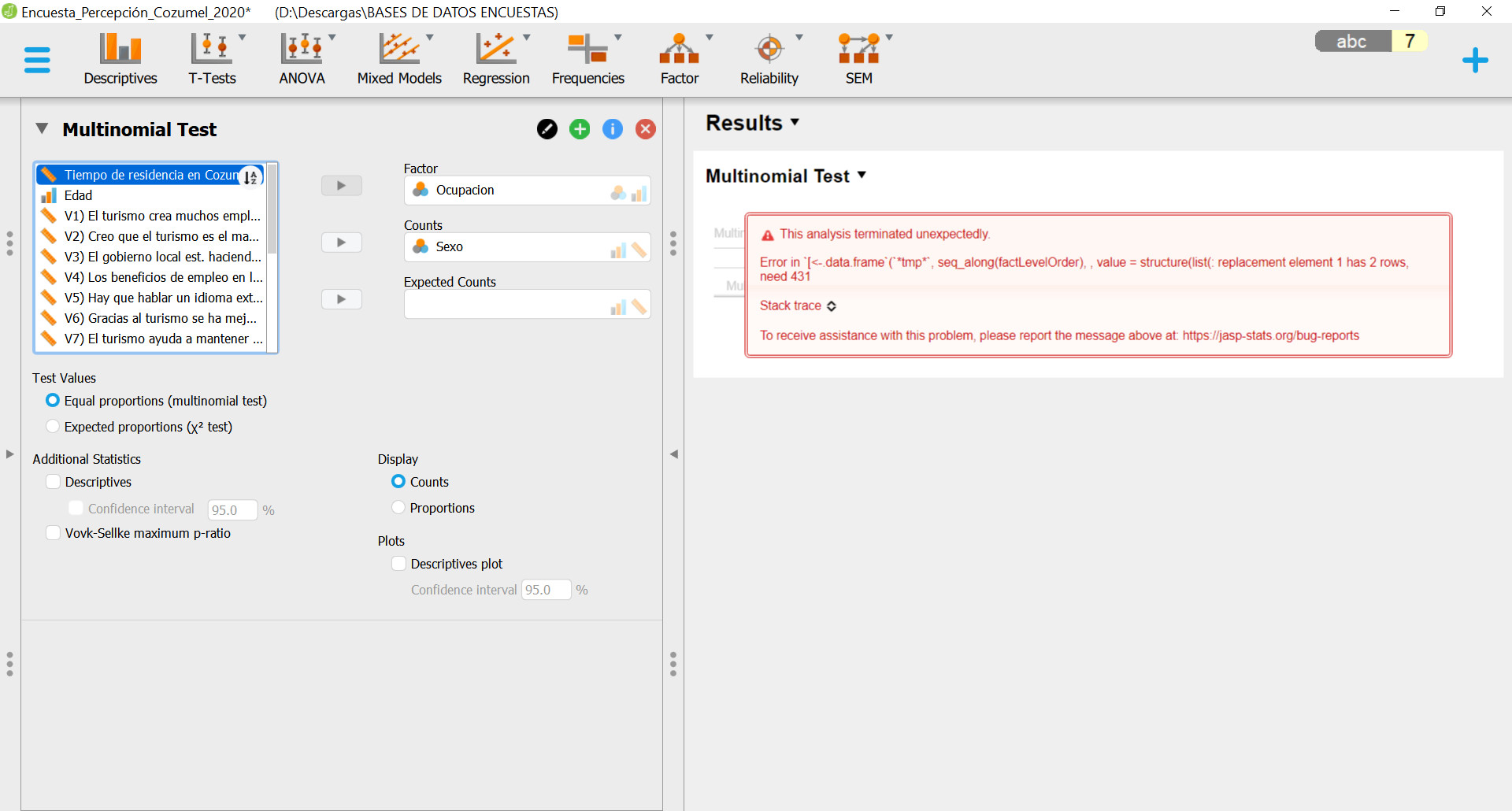Enable the Descriptives checkbox
Image resolution: width=1512 pixels, height=811 pixels.
(x=52, y=481)
